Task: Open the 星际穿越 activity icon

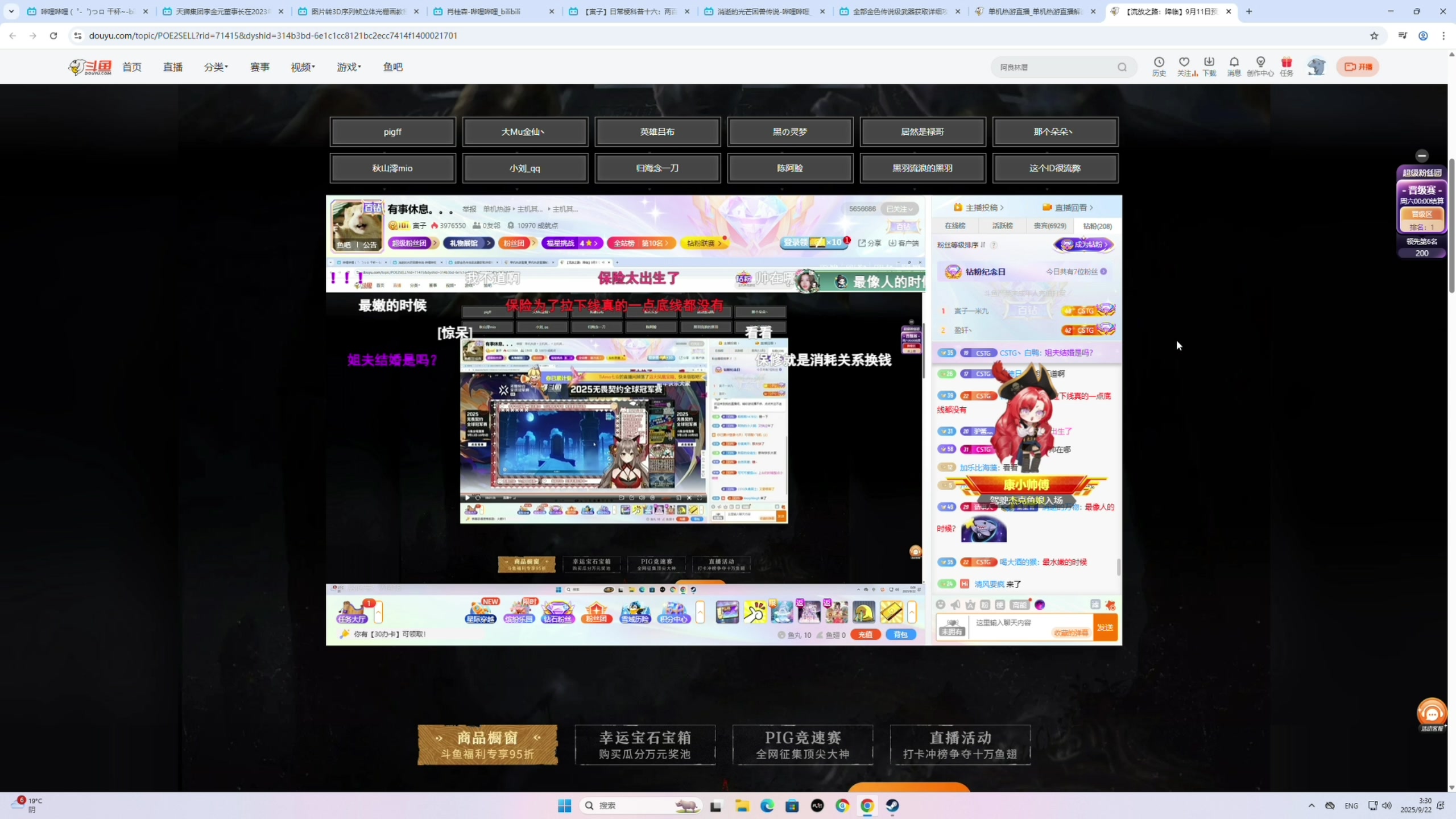Action: click(481, 612)
